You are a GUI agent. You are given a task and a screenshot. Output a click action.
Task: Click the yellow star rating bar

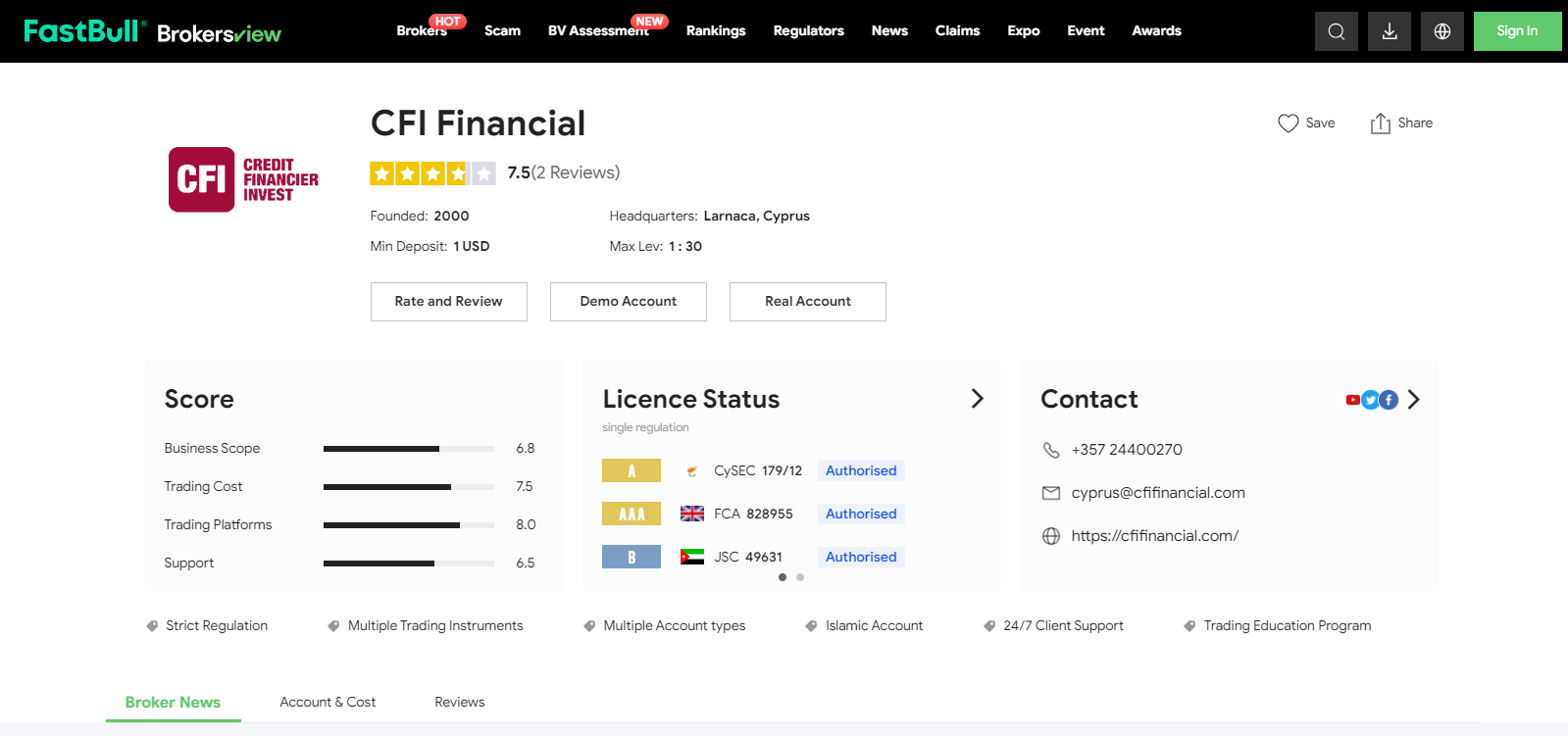432,173
